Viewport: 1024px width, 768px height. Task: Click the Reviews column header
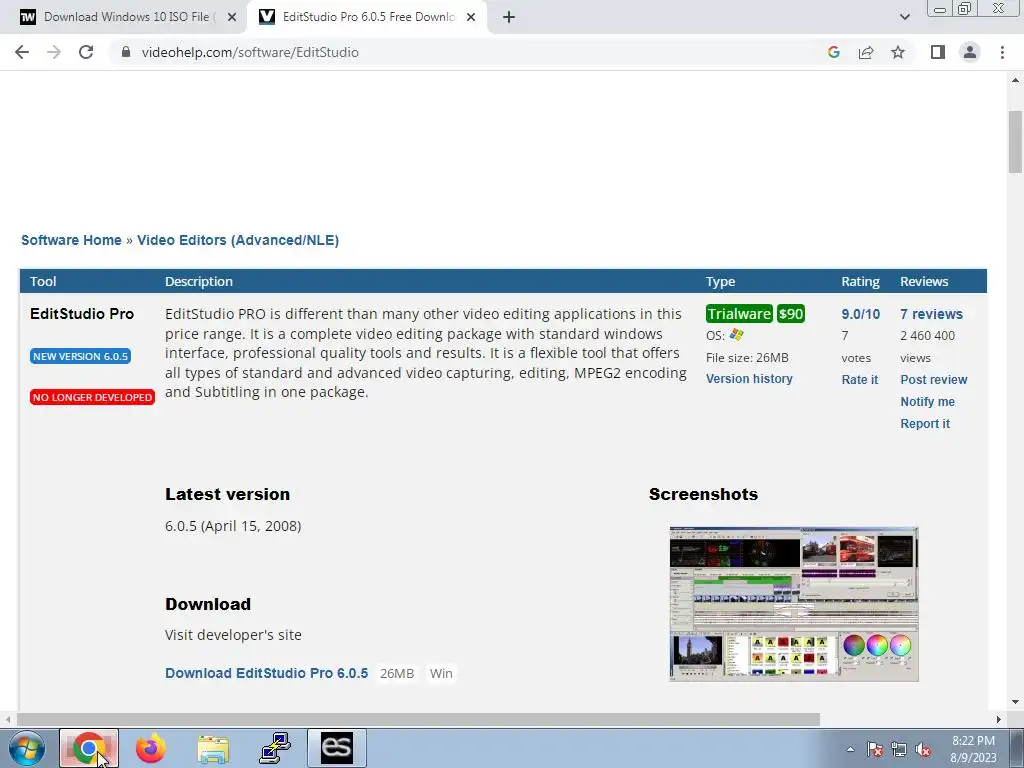pos(924,281)
